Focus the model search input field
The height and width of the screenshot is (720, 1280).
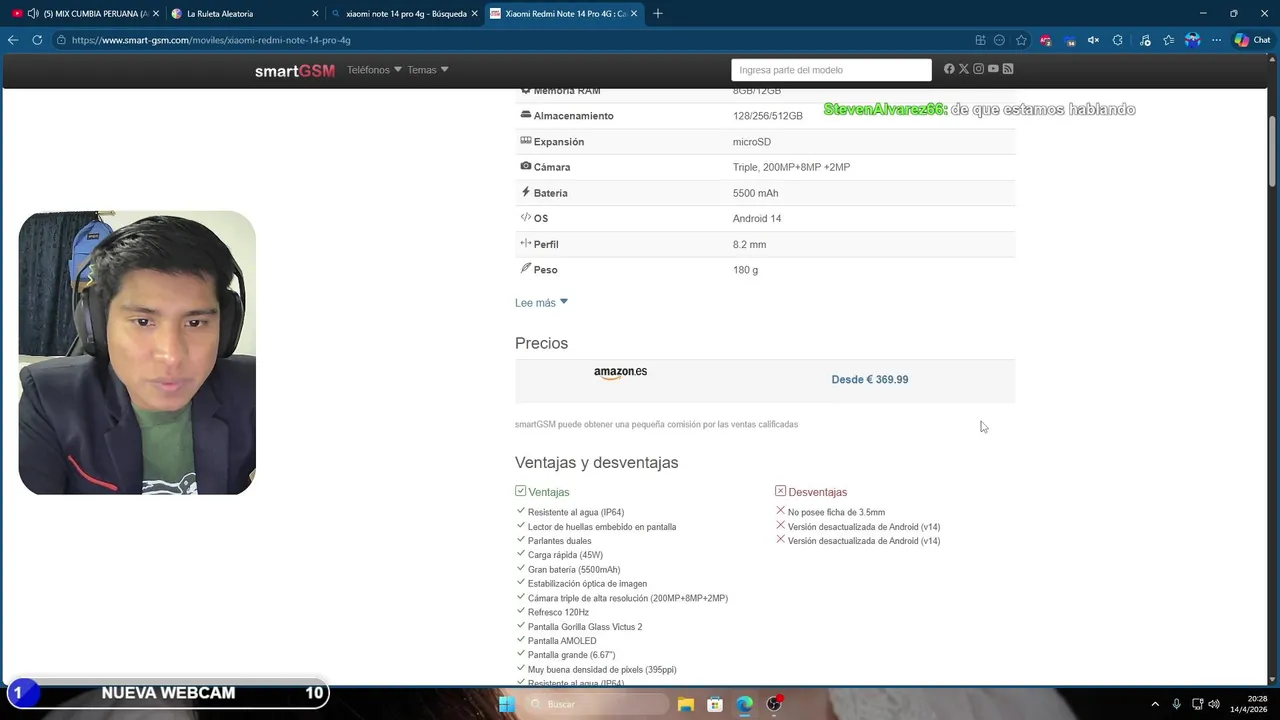[831, 70]
